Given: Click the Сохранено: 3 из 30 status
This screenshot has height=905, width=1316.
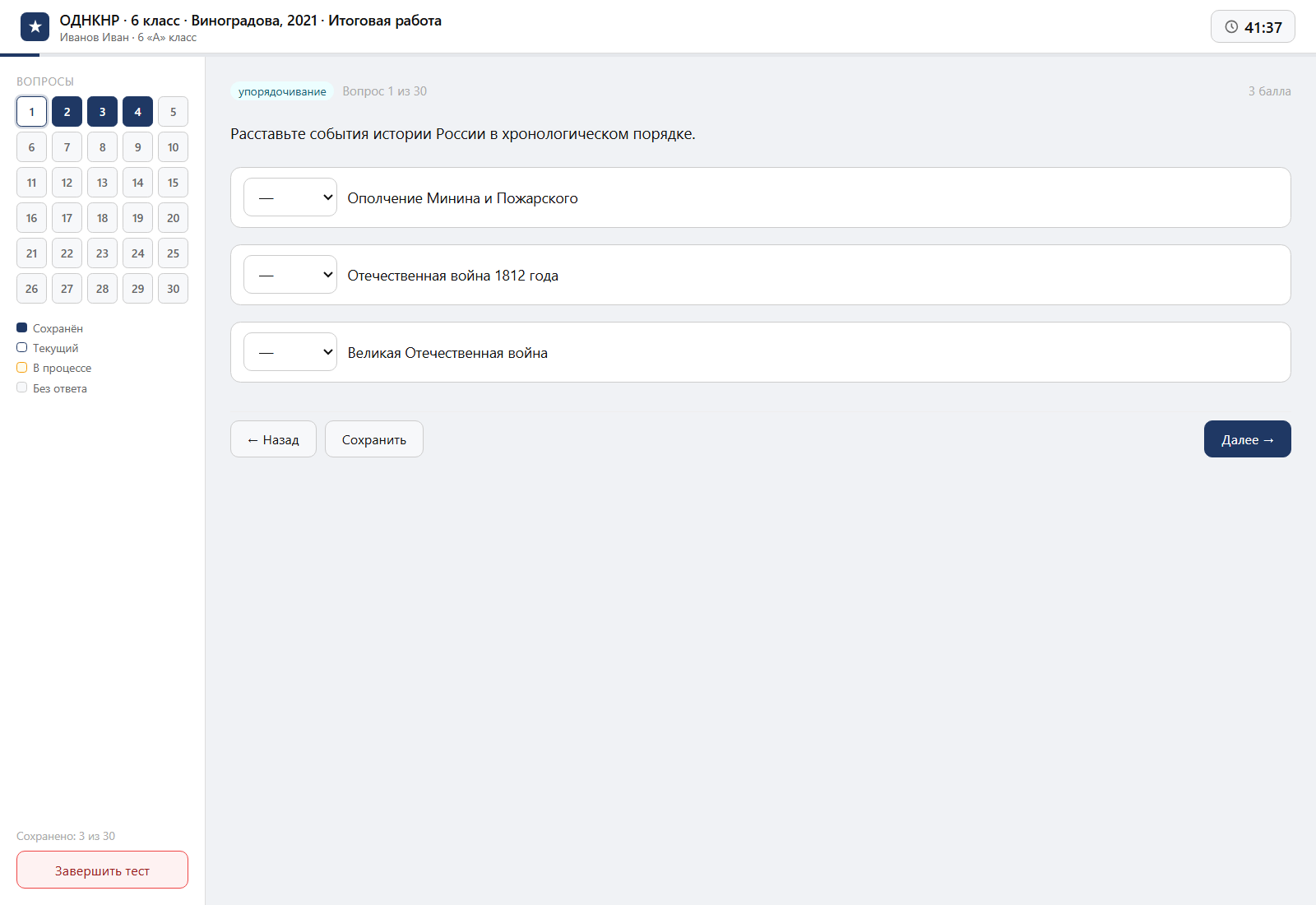Looking at the screenshot, I should [66, 836].
